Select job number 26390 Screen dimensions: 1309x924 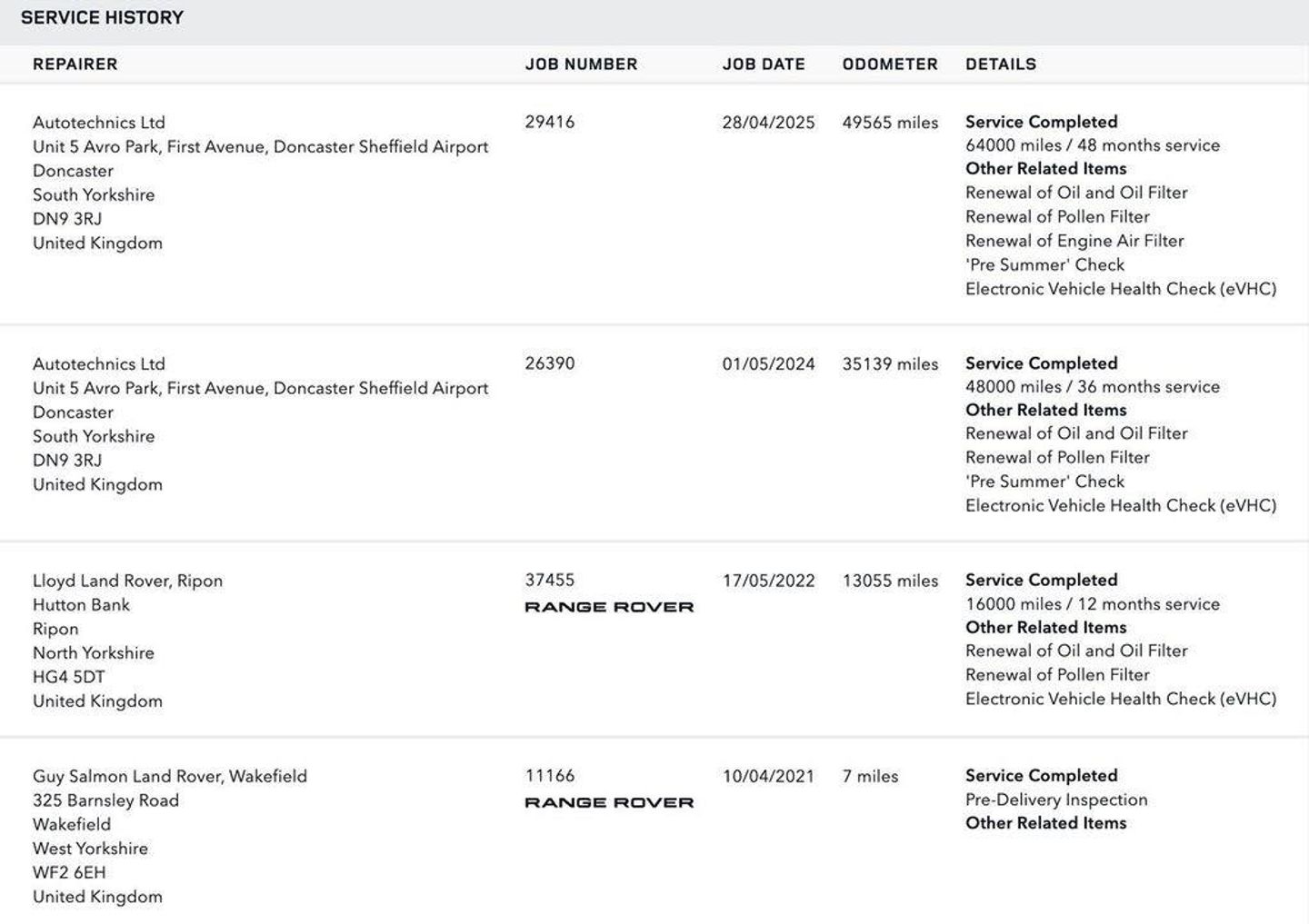550,363
